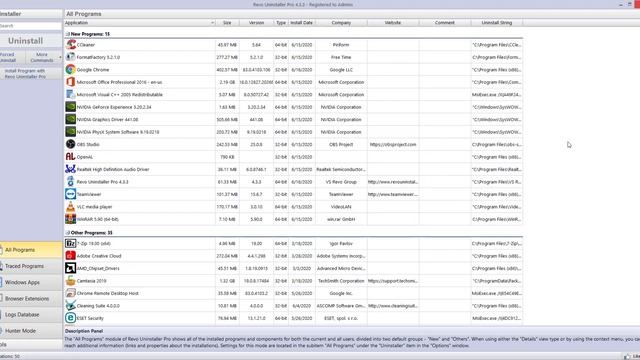The width and height of the screenshot is (640, 360).
Task: Select Microsoft Visual C++ 2005 Redistributable icon
Action: point(71,94)
